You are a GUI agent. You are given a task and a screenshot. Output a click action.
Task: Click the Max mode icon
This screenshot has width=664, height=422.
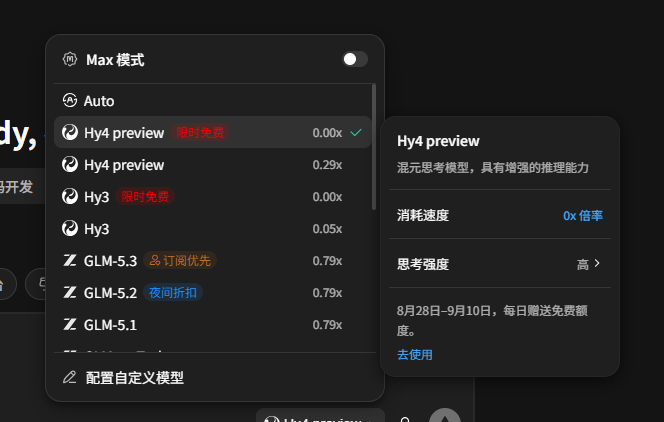pos(70,59)
